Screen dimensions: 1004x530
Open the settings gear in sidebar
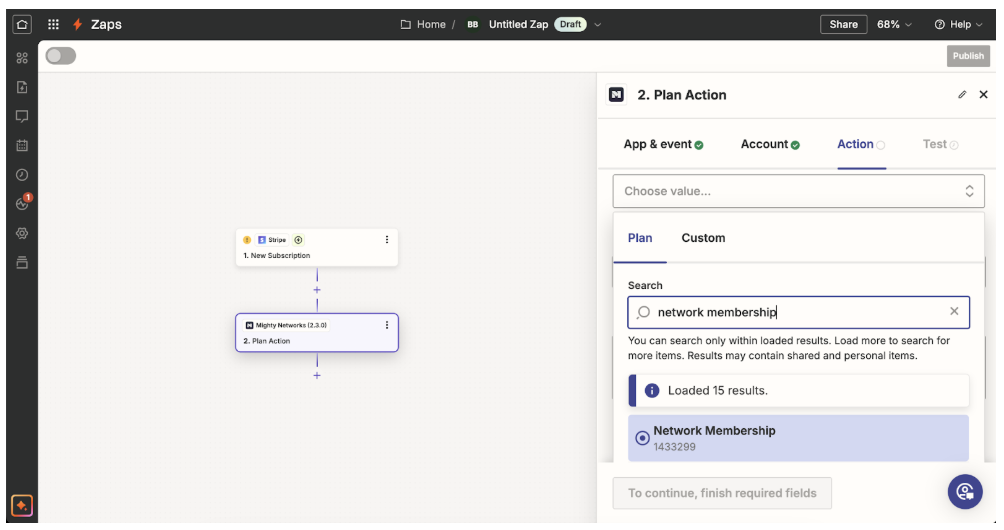(x=22, y=234)
